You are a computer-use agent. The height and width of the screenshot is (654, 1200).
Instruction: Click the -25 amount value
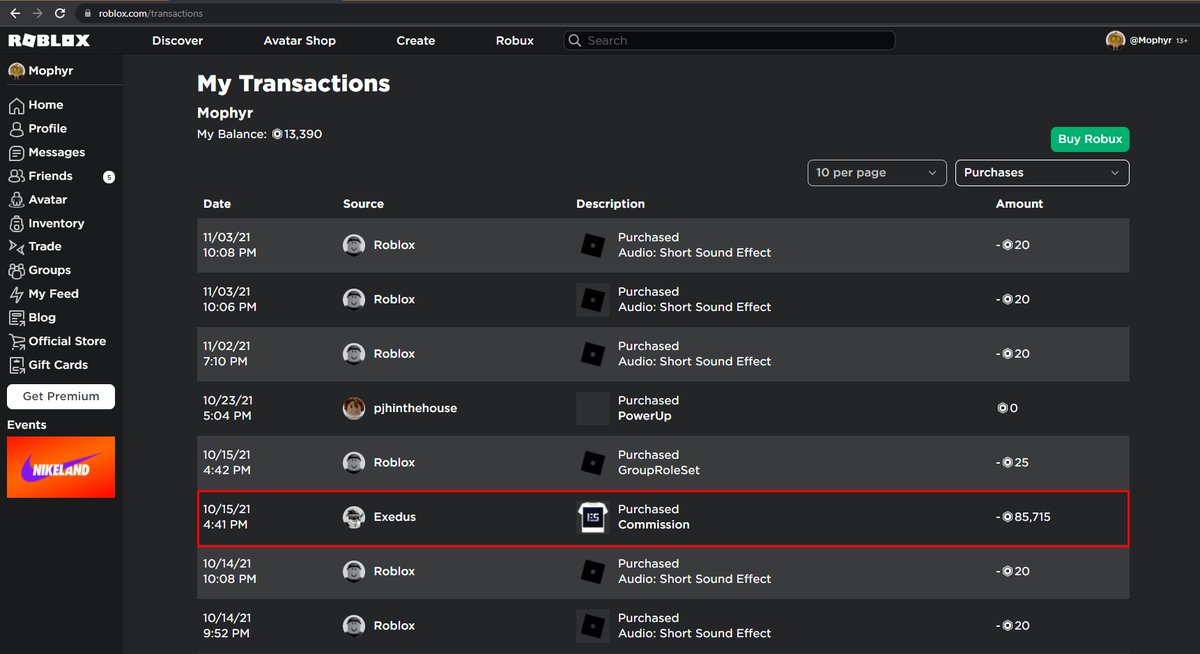1012,463
